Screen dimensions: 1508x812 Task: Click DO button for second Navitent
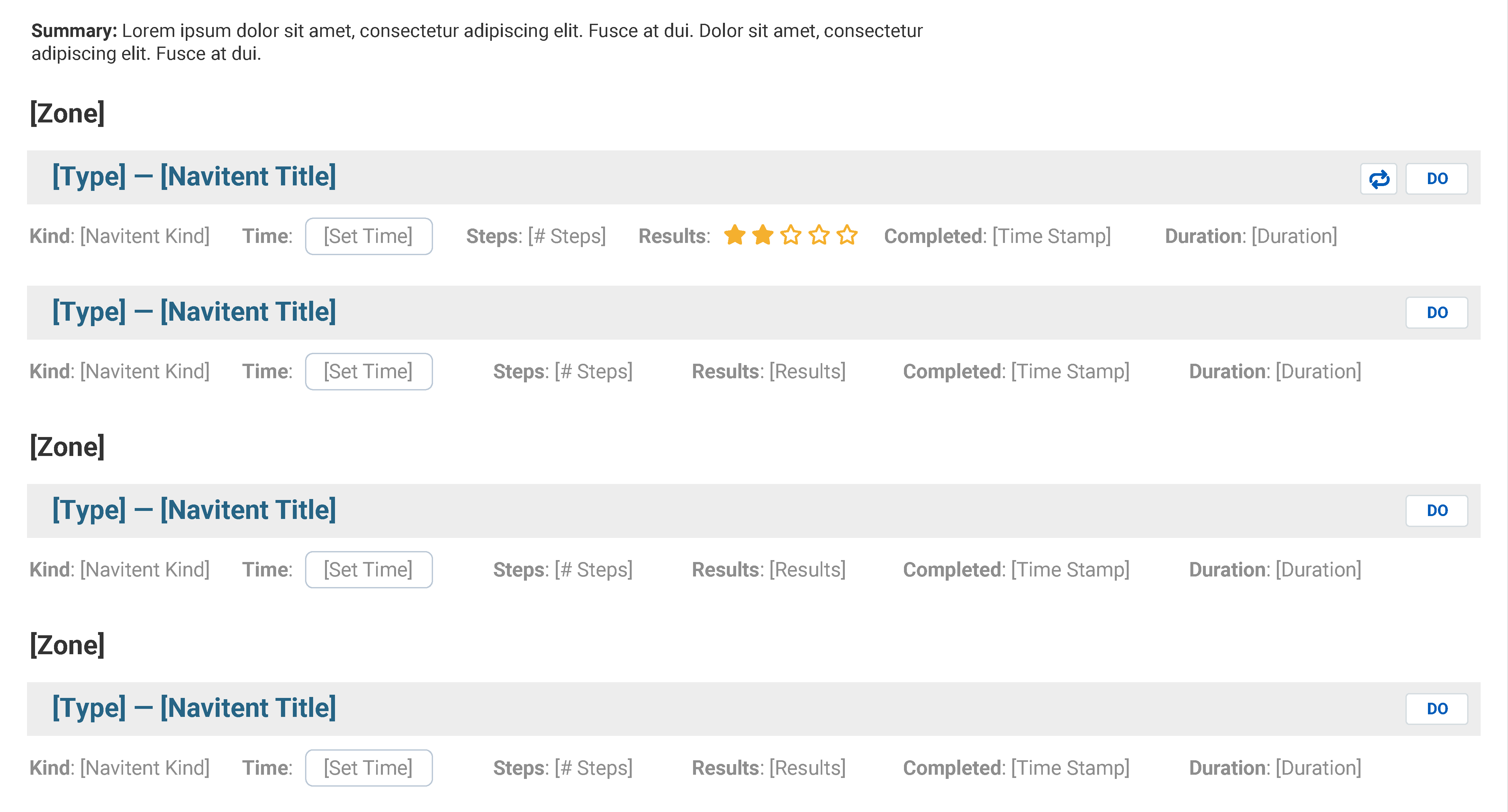point(1437,313)
